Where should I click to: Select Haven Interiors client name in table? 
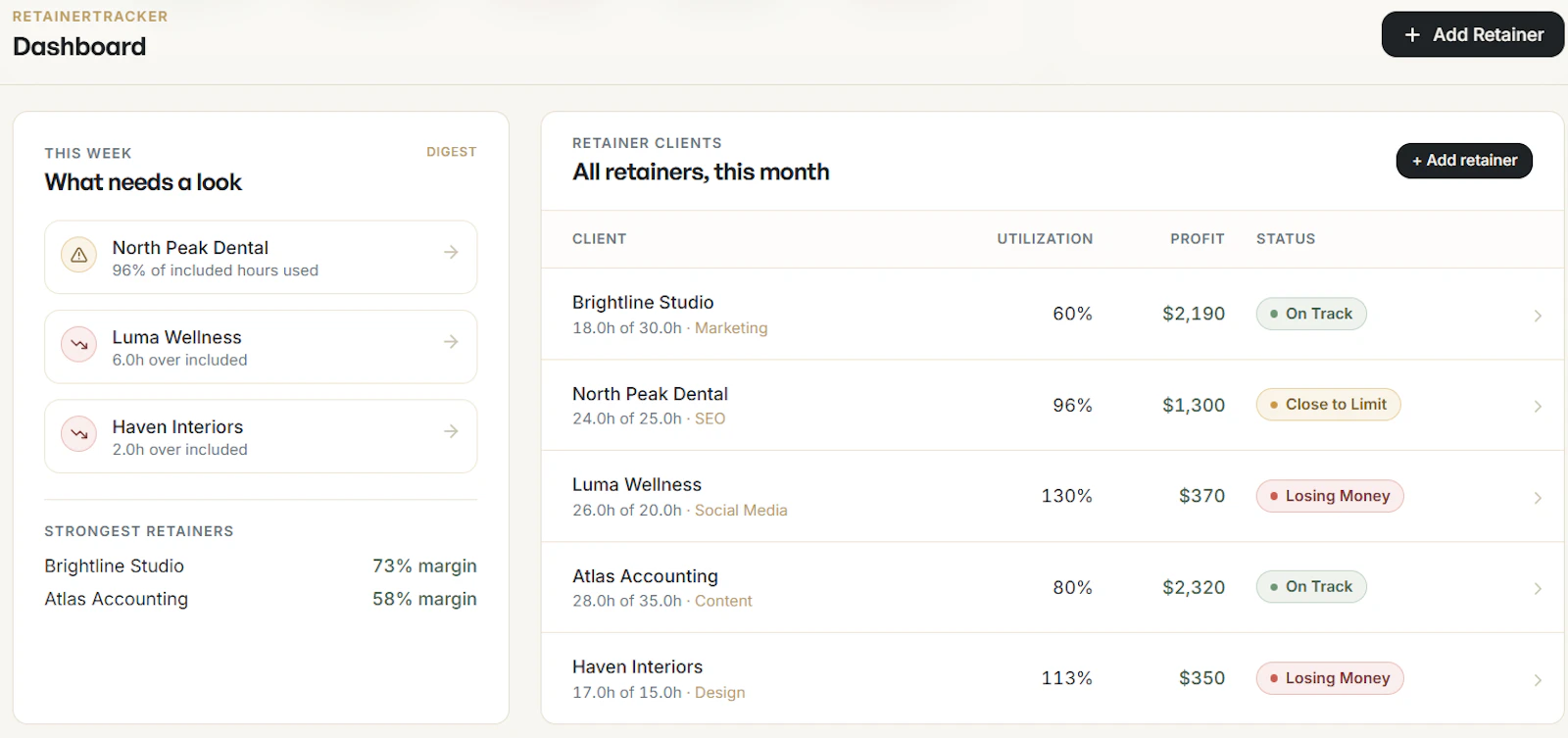637,667
